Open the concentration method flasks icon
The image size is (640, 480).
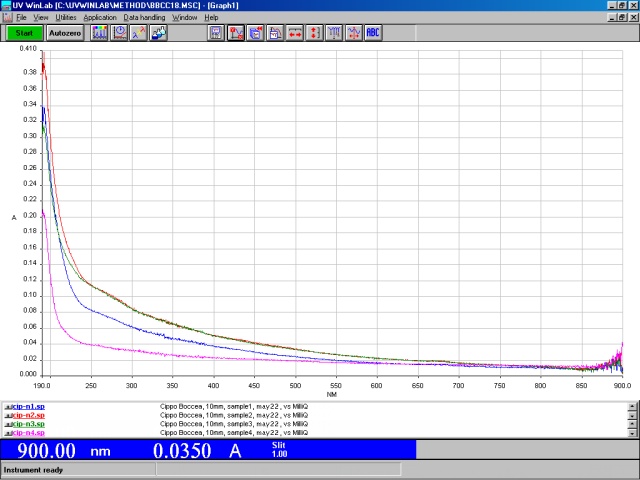pyautogui.click(x=158, y=33)
